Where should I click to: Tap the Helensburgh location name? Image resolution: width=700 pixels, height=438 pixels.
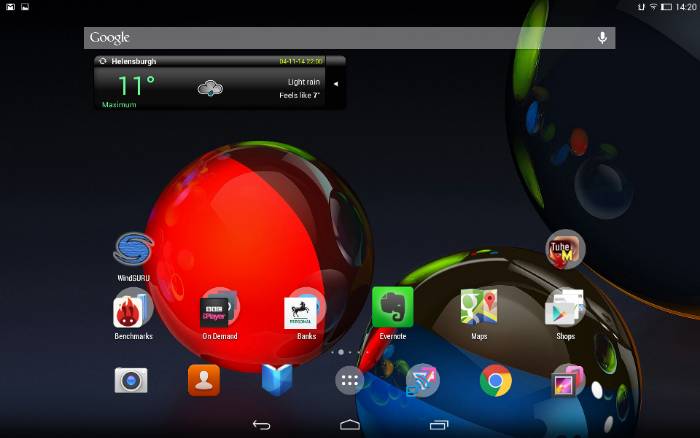pos(133,61)
